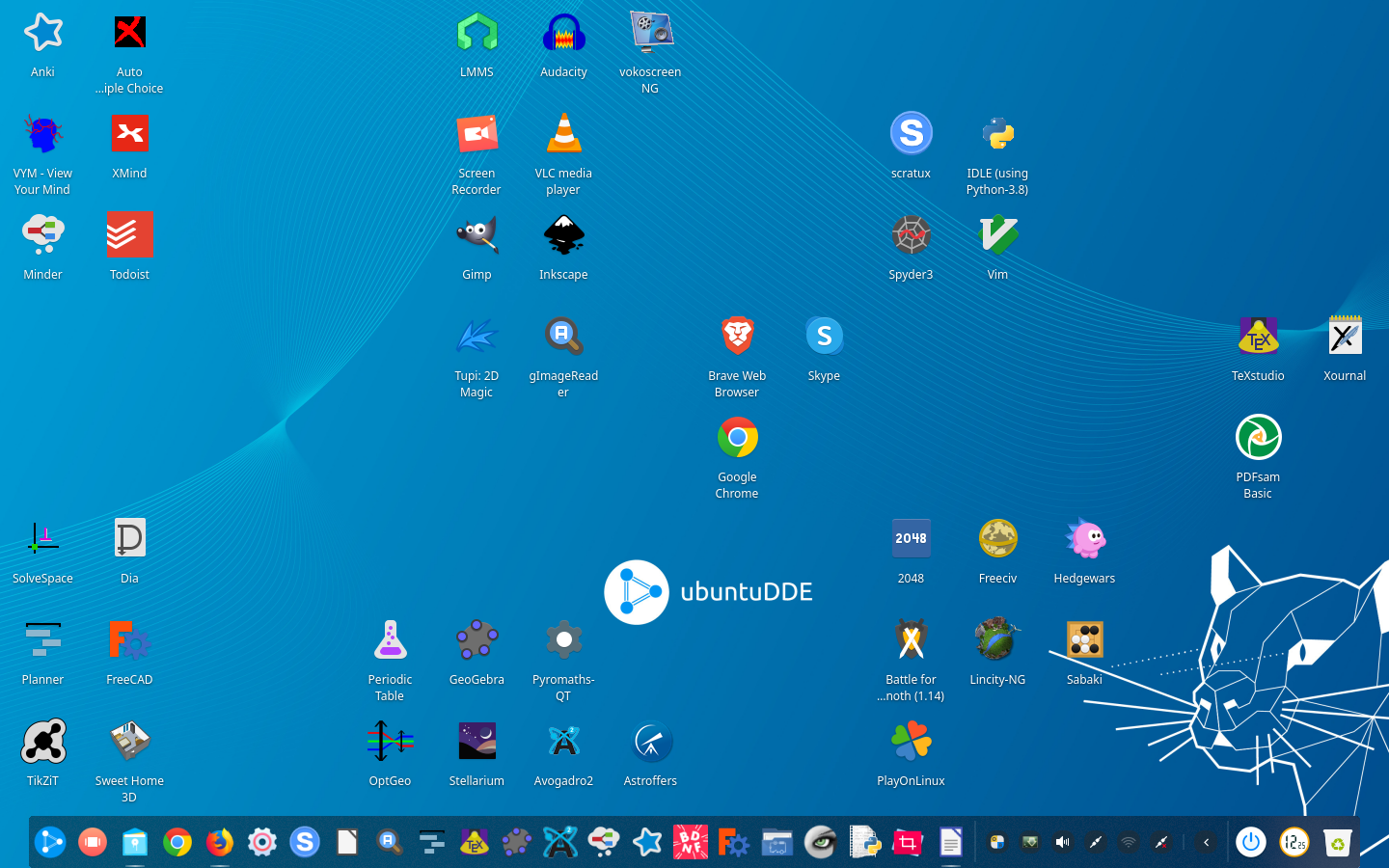1389x868 pixels.
Task: Click Firefox in the dock
Action: click(220, 842)
